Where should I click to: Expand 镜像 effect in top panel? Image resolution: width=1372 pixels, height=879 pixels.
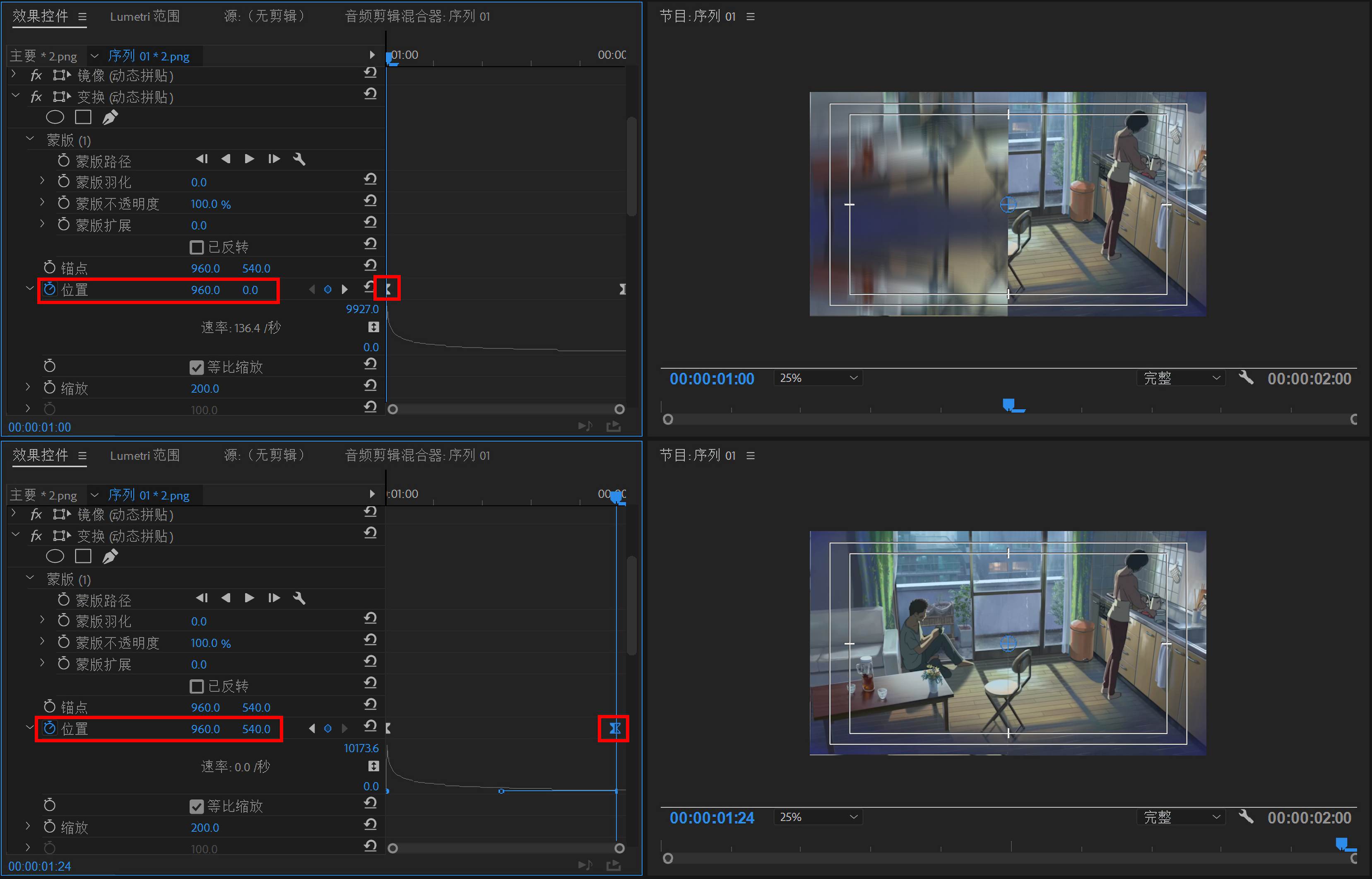click(x=14, y=74)
